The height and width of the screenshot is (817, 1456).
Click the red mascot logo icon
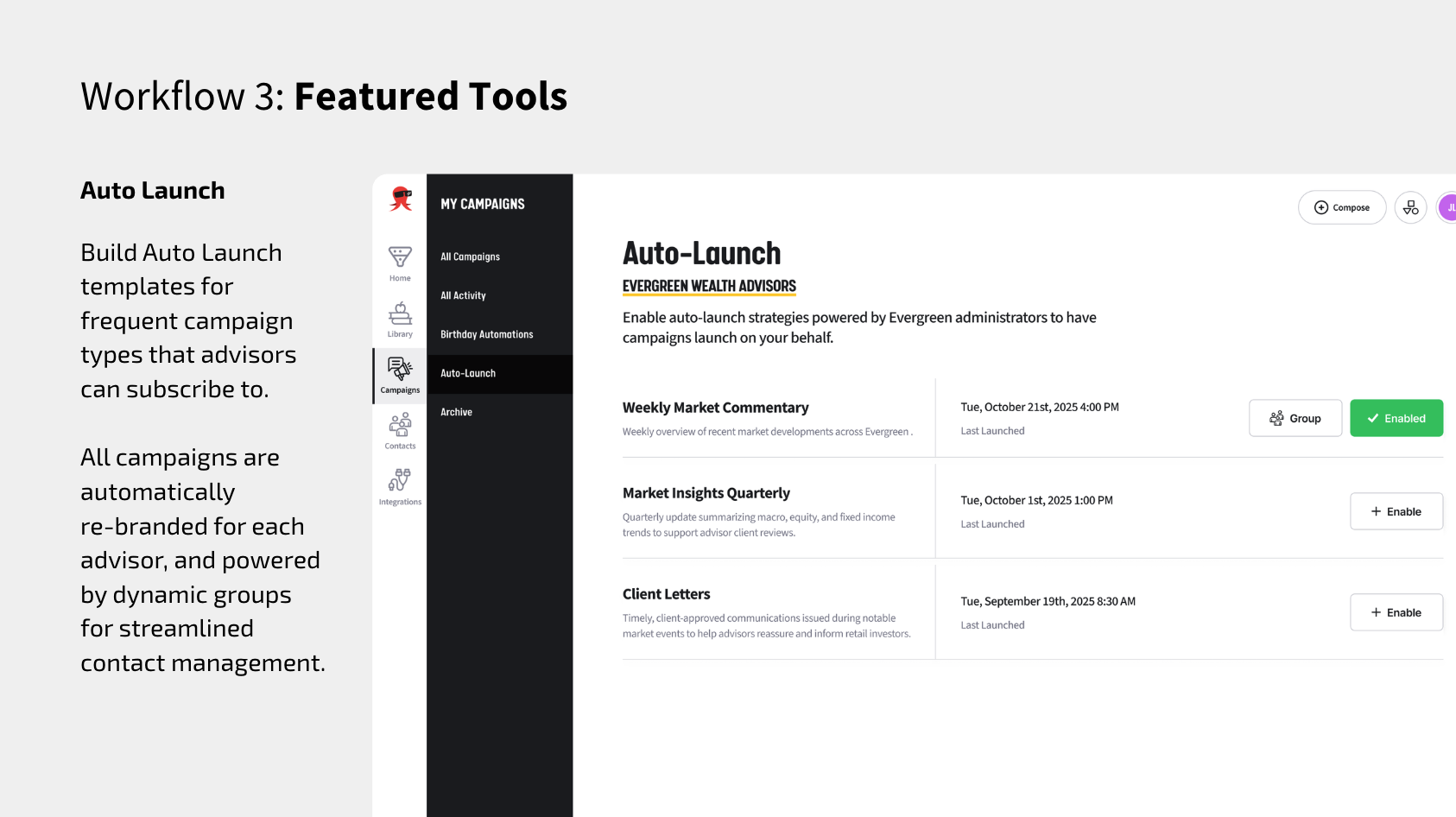pyautogui.click(x=400, y=199)
